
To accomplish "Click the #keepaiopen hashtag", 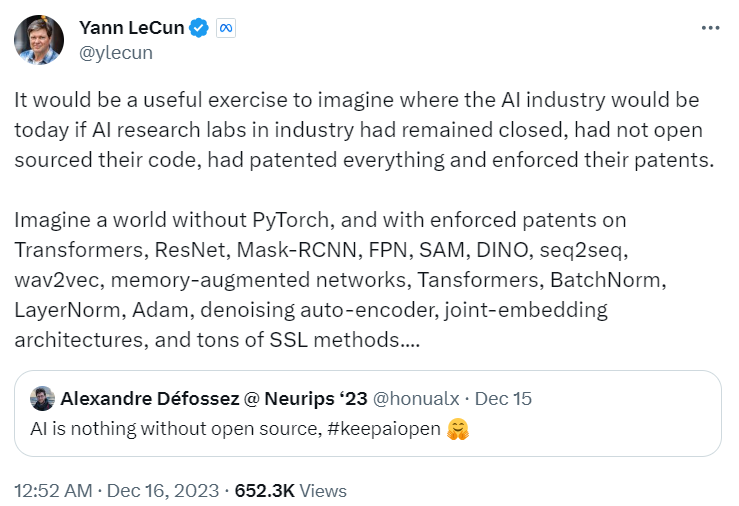I will (x=384, y=429).
